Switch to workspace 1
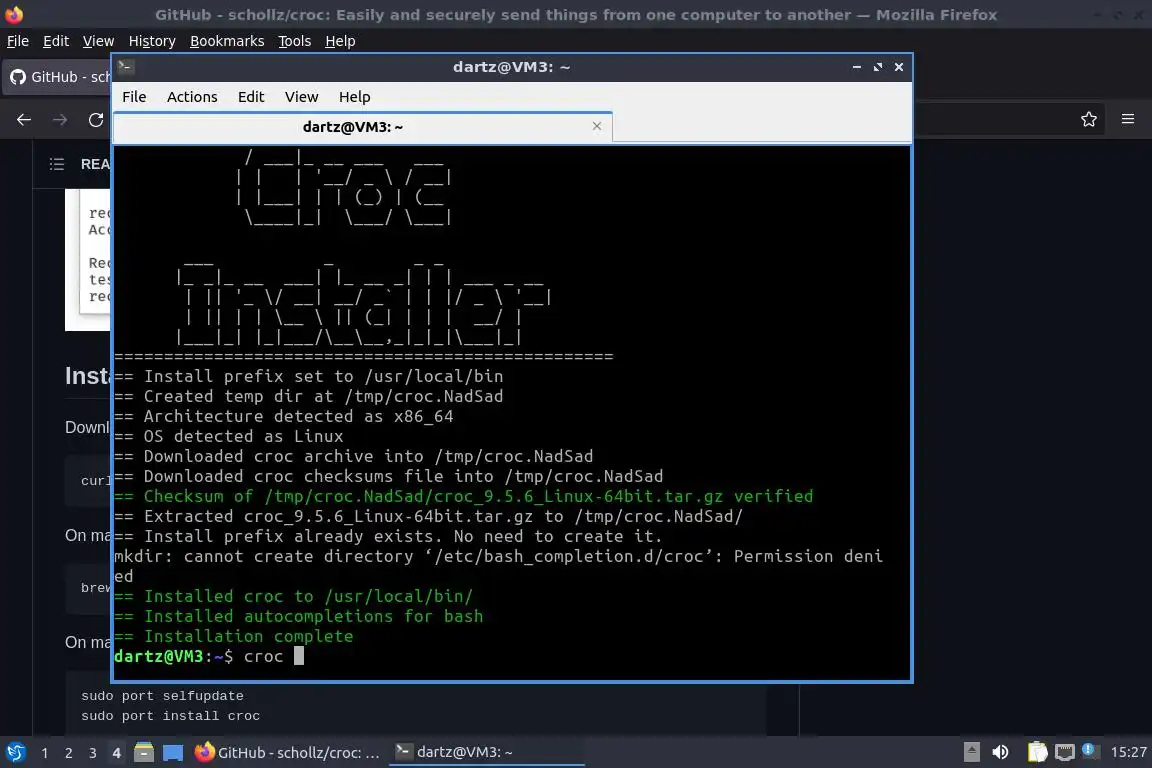1152x768 pixels. click(x=45, y=753)
